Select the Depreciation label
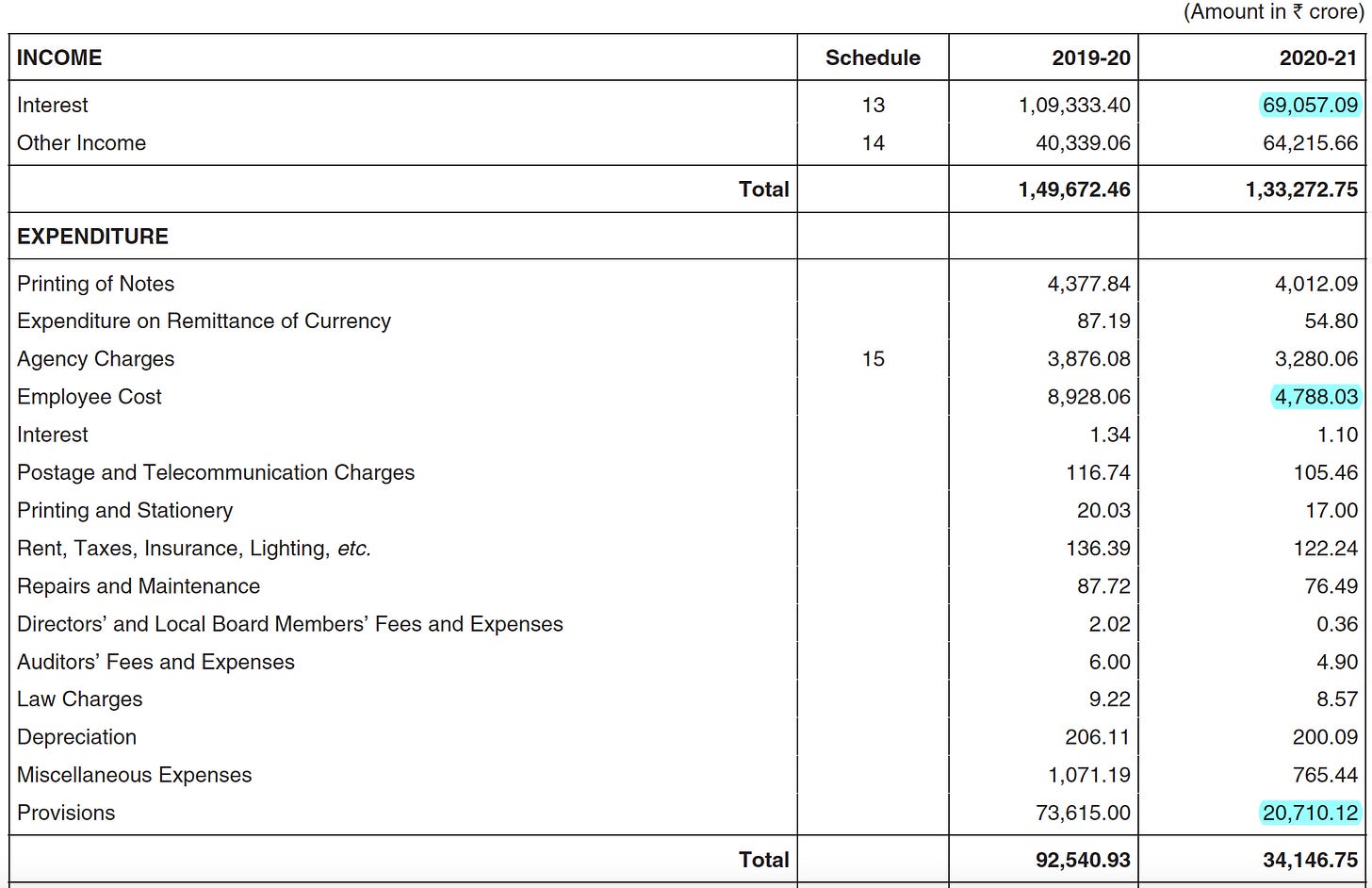The width and height of the screenshot is (1372, 888). [x=76, y=737]
